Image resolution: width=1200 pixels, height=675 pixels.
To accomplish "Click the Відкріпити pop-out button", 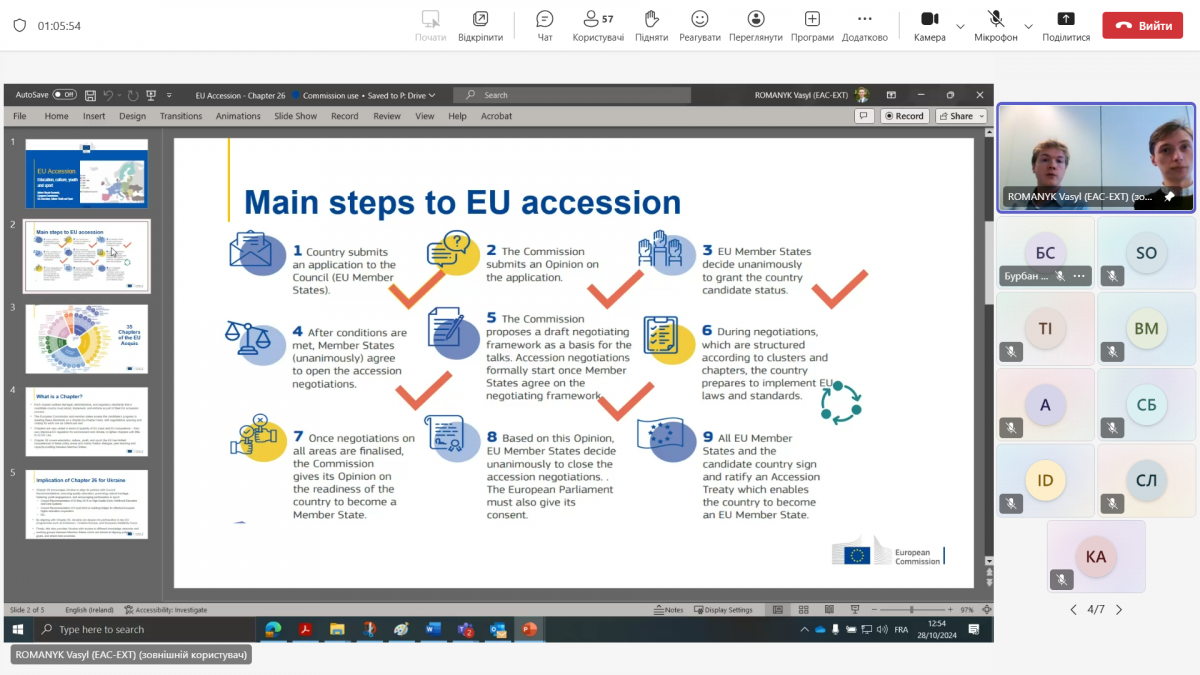I will [481, 24].
